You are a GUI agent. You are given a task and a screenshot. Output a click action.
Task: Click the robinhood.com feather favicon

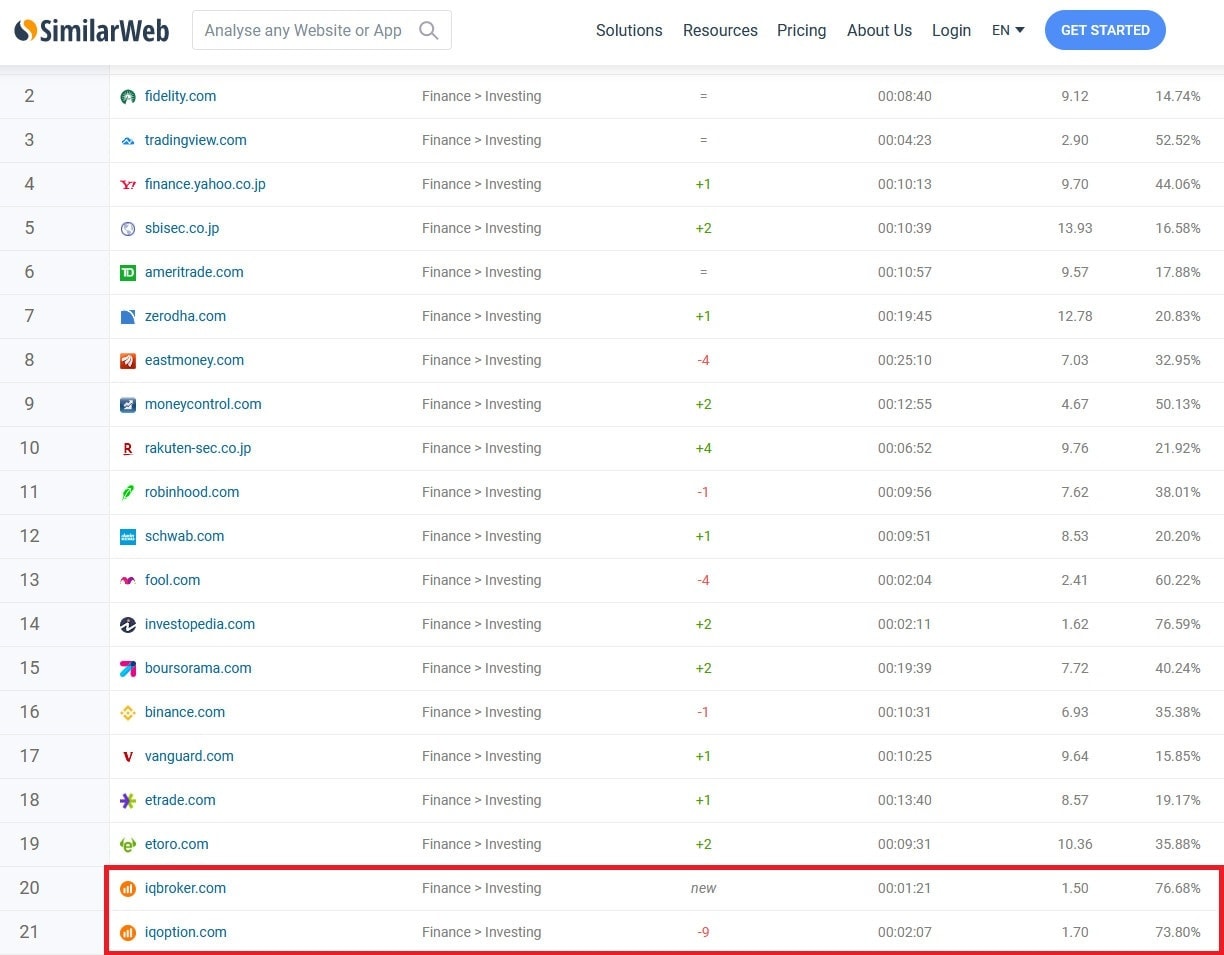(128, 493)
